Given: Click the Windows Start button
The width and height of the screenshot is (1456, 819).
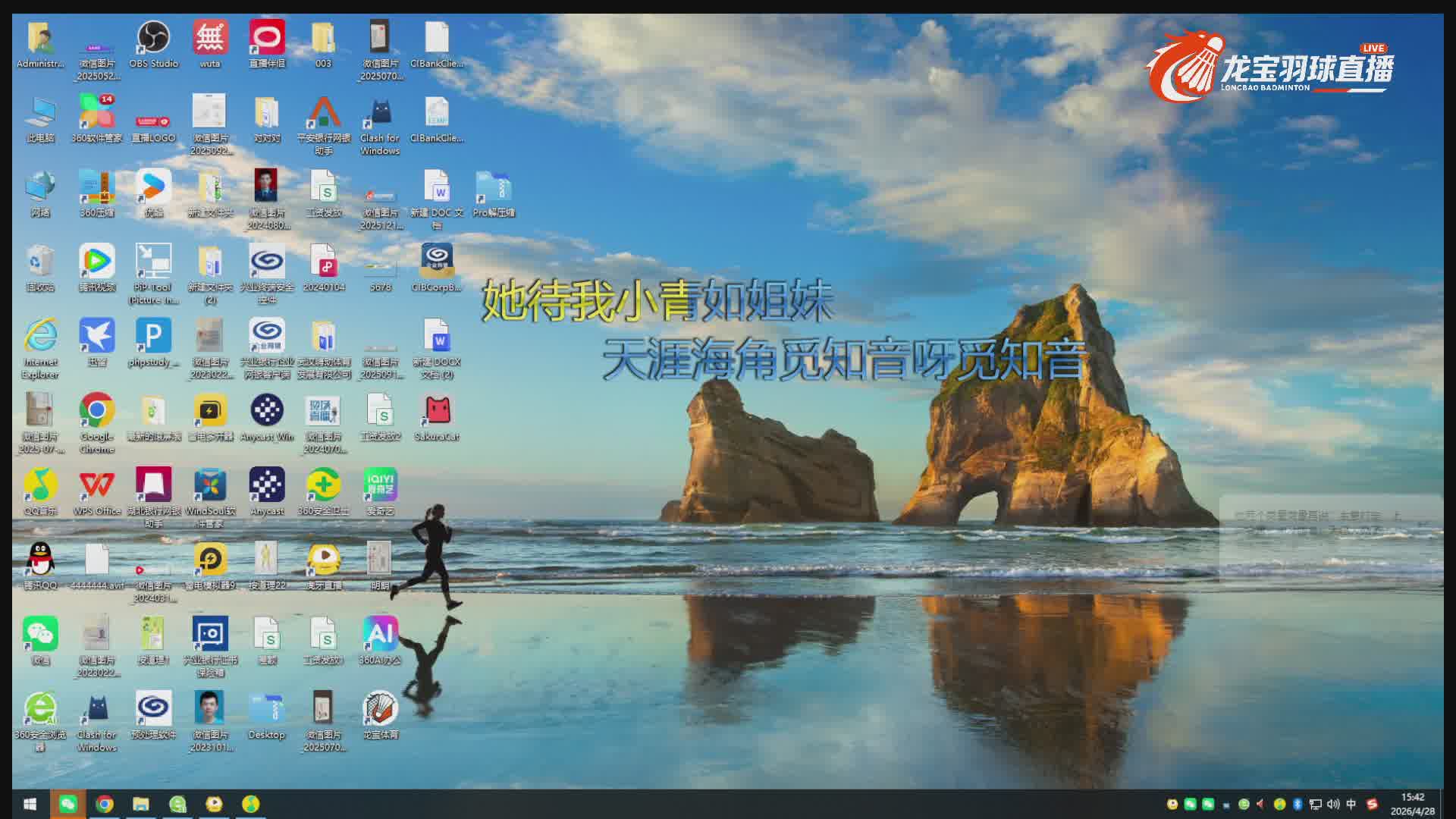Looking at the screenshot, I should click(x=30, y=804).
